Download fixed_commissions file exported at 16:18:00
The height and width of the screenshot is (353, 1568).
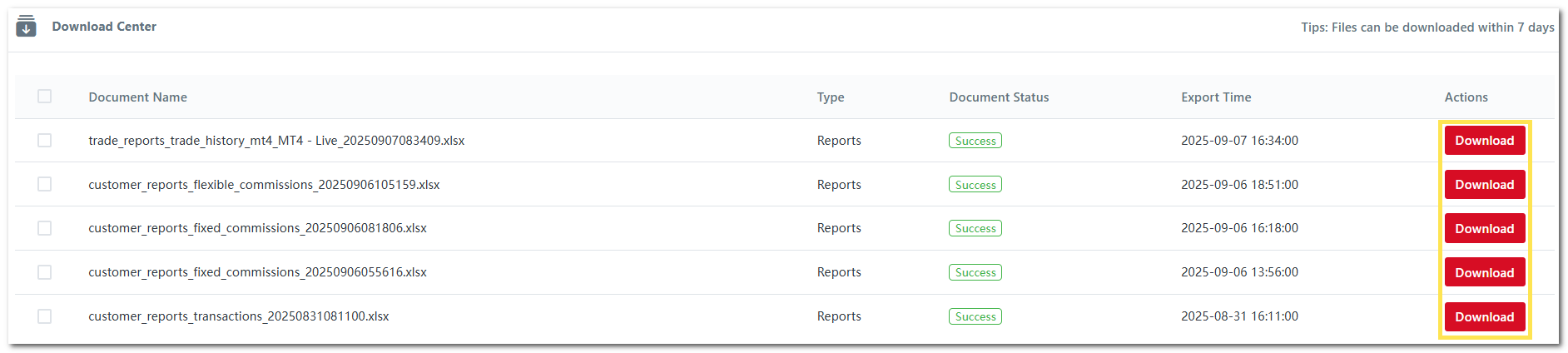click(1484, 229)
